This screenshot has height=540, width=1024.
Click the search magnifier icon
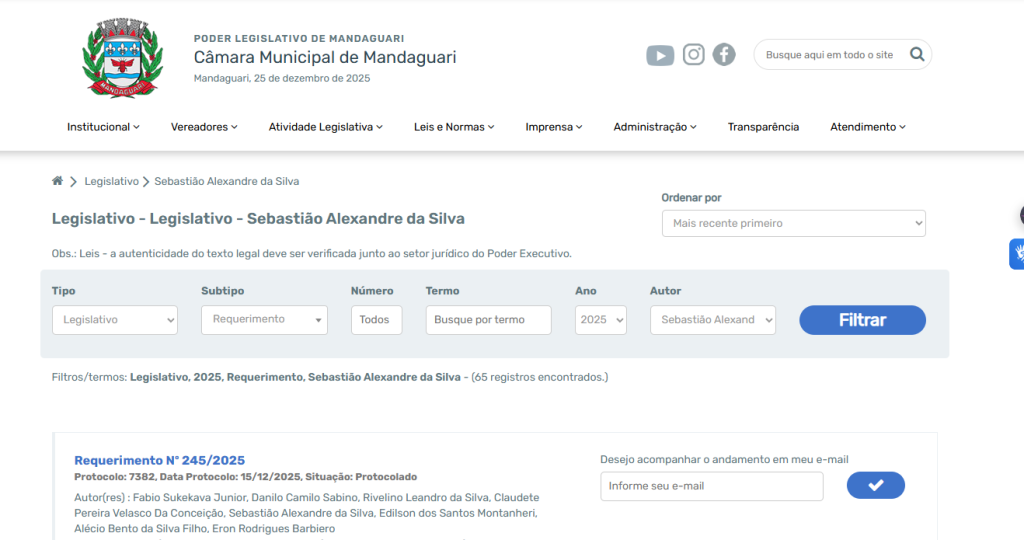(916, 55)
